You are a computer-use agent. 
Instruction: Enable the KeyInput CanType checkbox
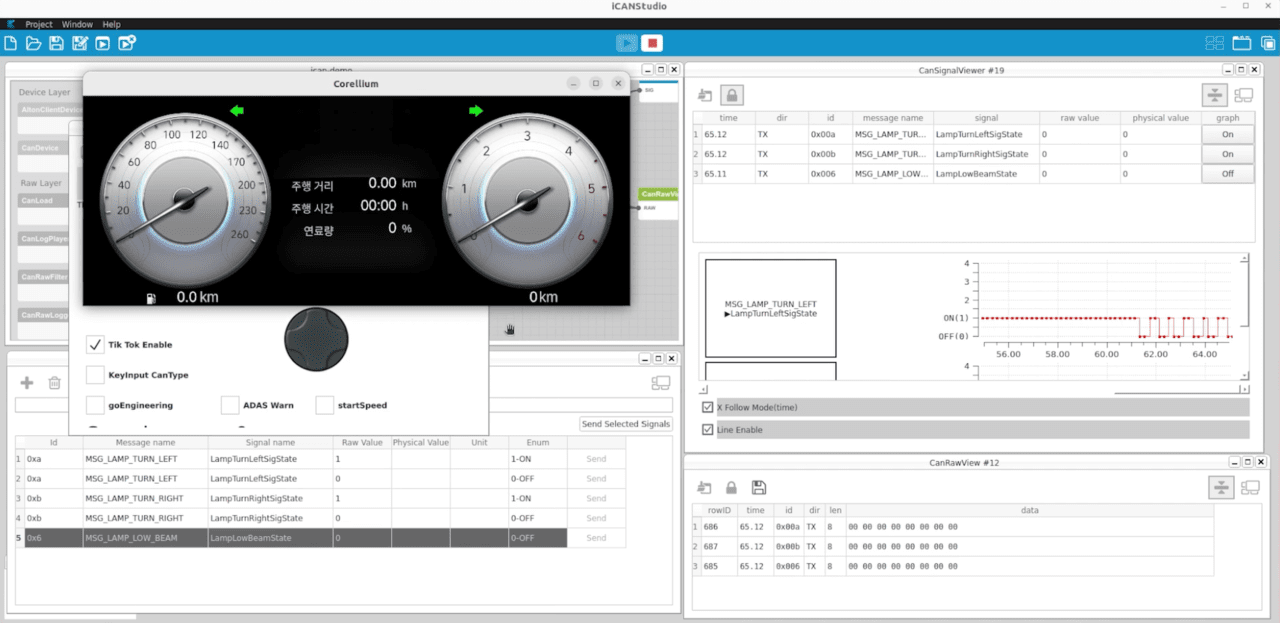tap(95, 375)
